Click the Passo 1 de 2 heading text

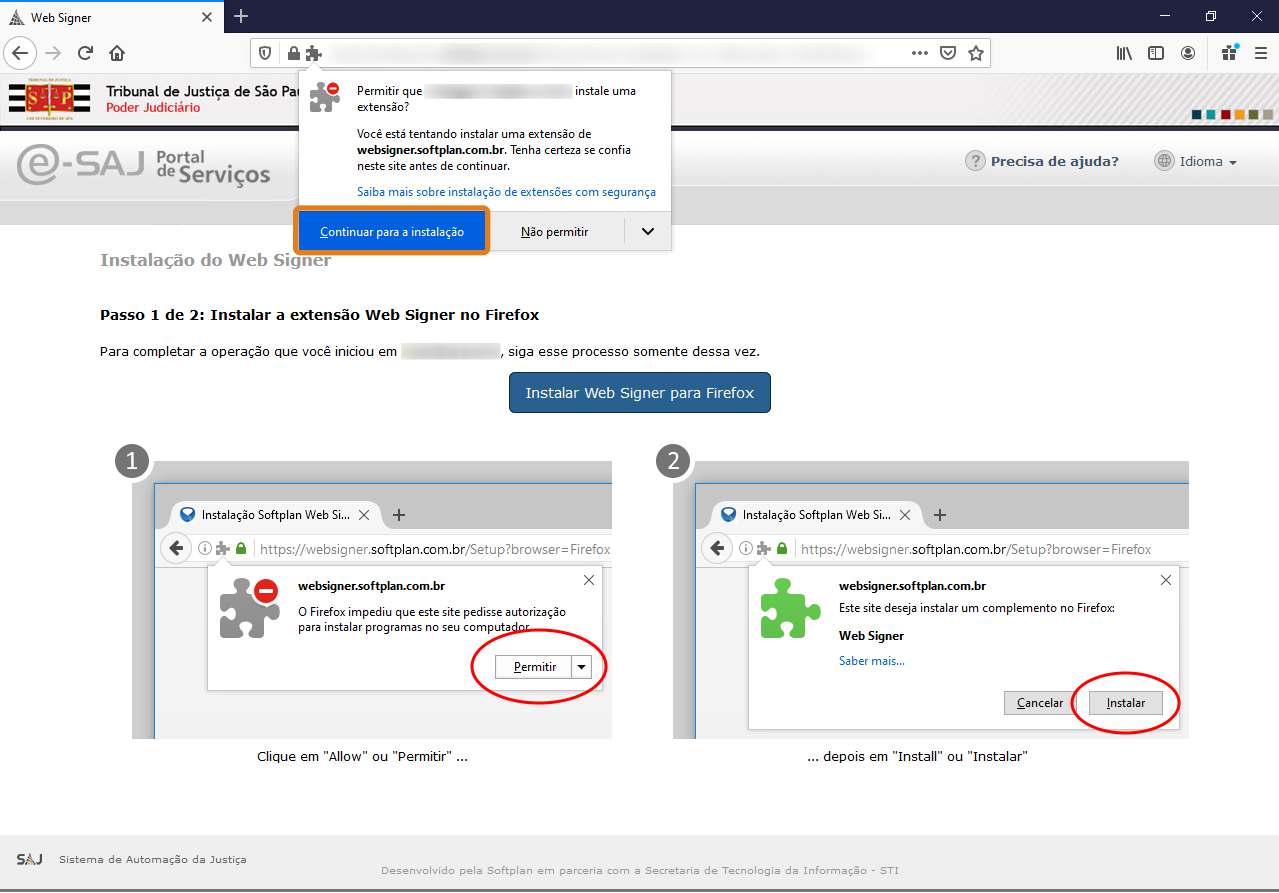[319, 315]
